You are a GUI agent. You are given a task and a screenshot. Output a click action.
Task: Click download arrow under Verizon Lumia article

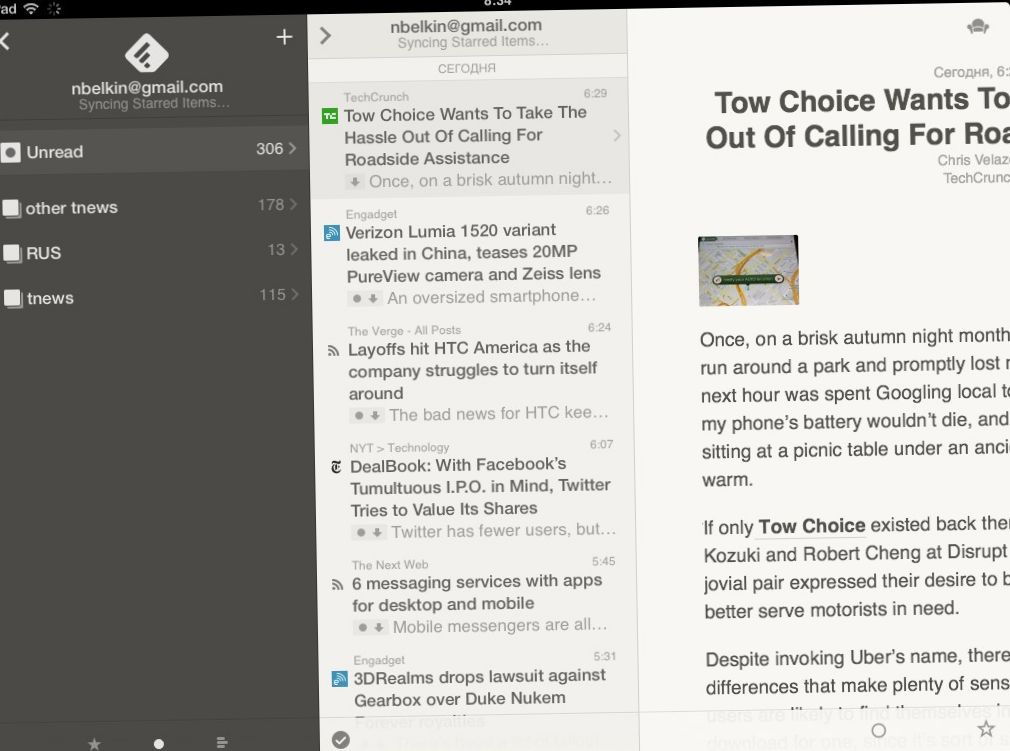tap(373, 298)
